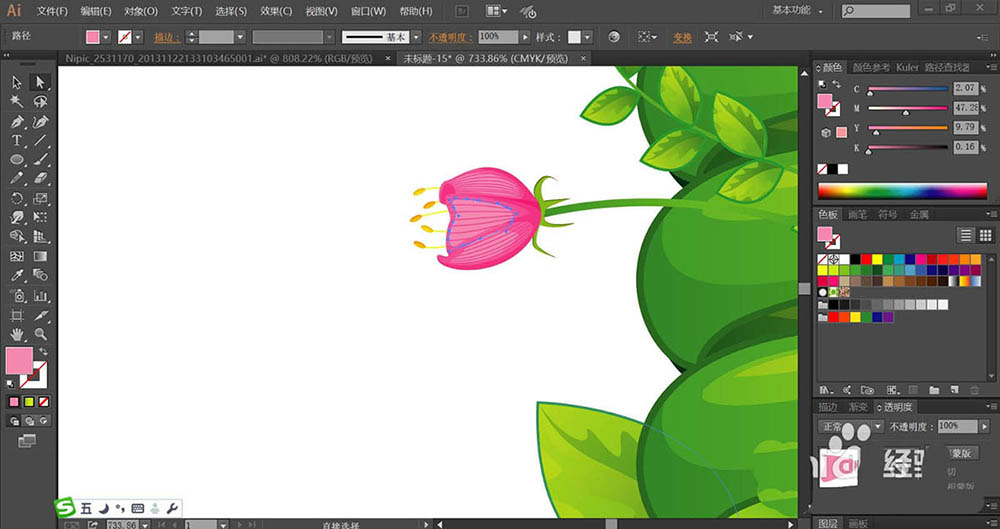This screenshot has height=529, width=1000.
Task: Select the Eyedropper tool
Action: [x=17, y=276]
